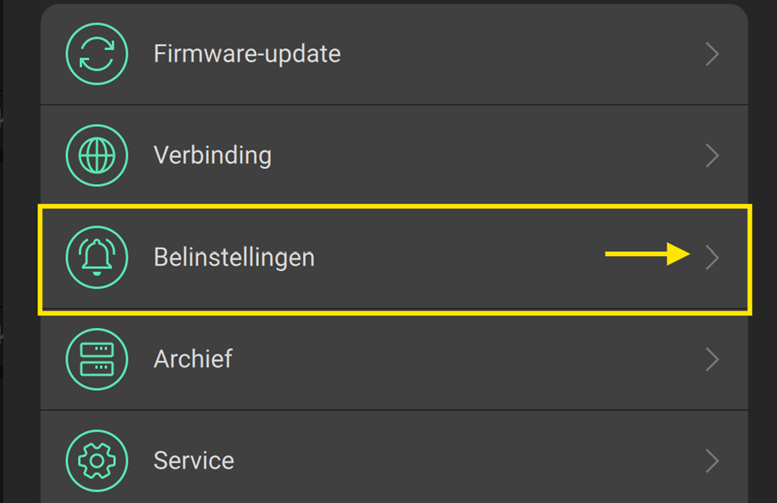Open the Verbinding menu label
Screen dimensions: 777x503
[212, 156]
